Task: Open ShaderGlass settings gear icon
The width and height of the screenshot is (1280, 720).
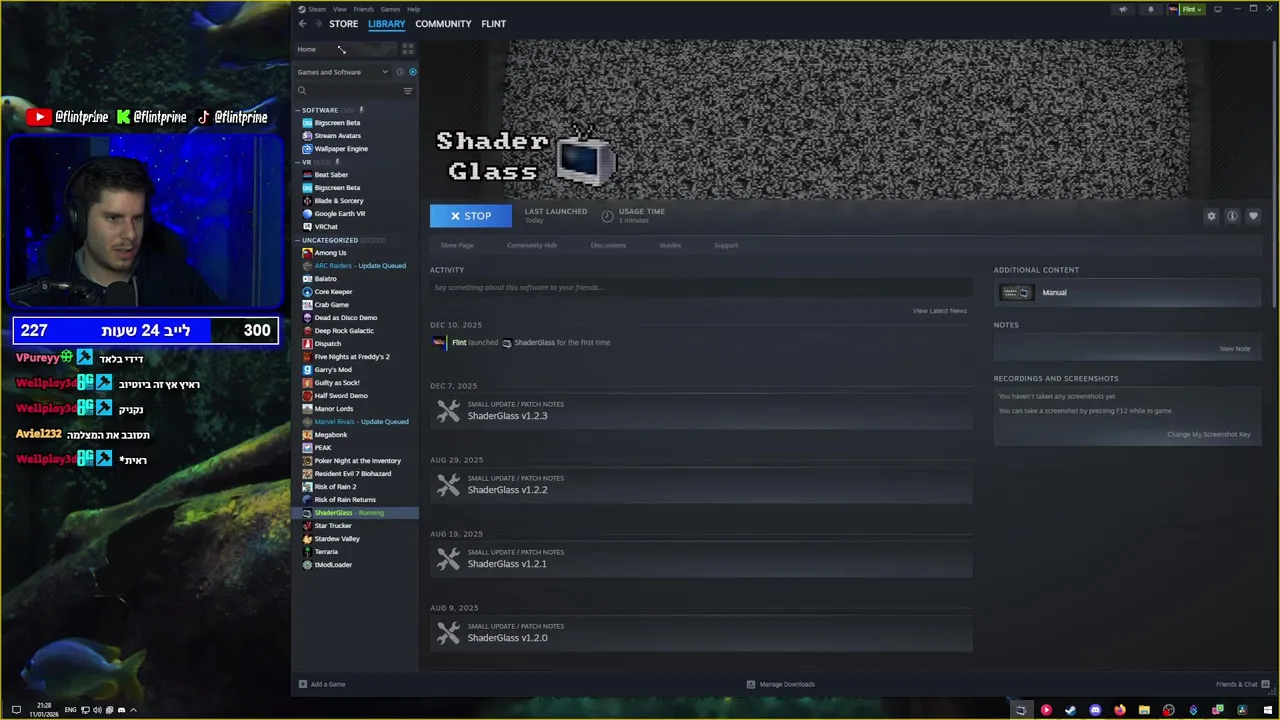Action: point(1211,216)
